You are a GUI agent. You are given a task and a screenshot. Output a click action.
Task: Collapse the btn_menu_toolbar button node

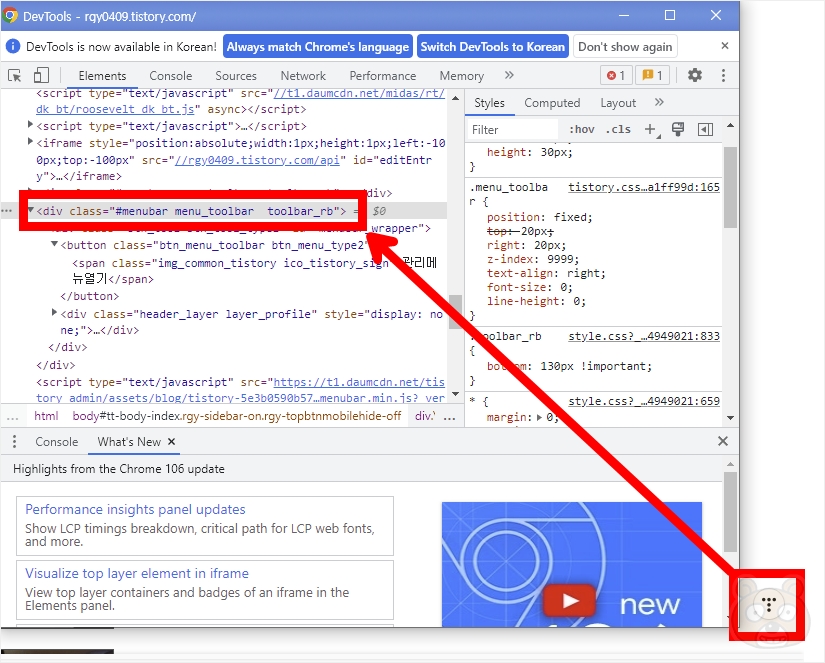(54, 245)
